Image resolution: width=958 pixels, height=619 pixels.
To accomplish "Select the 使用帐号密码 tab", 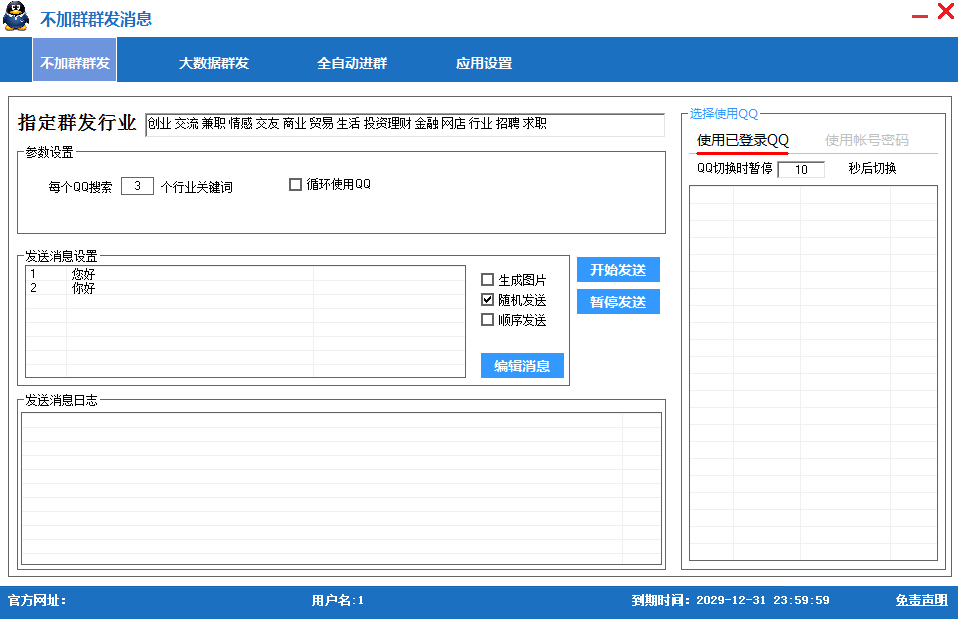I will (866, 141).
